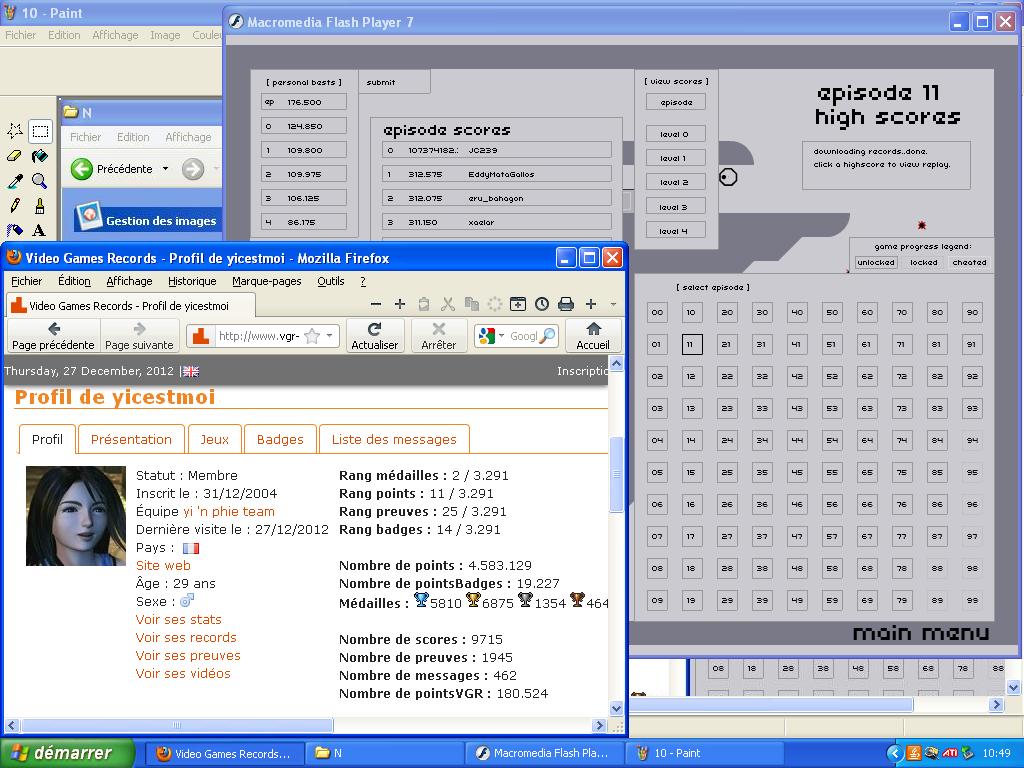
Task: Open the Google search engine dropdown
Action: point(502,336)
